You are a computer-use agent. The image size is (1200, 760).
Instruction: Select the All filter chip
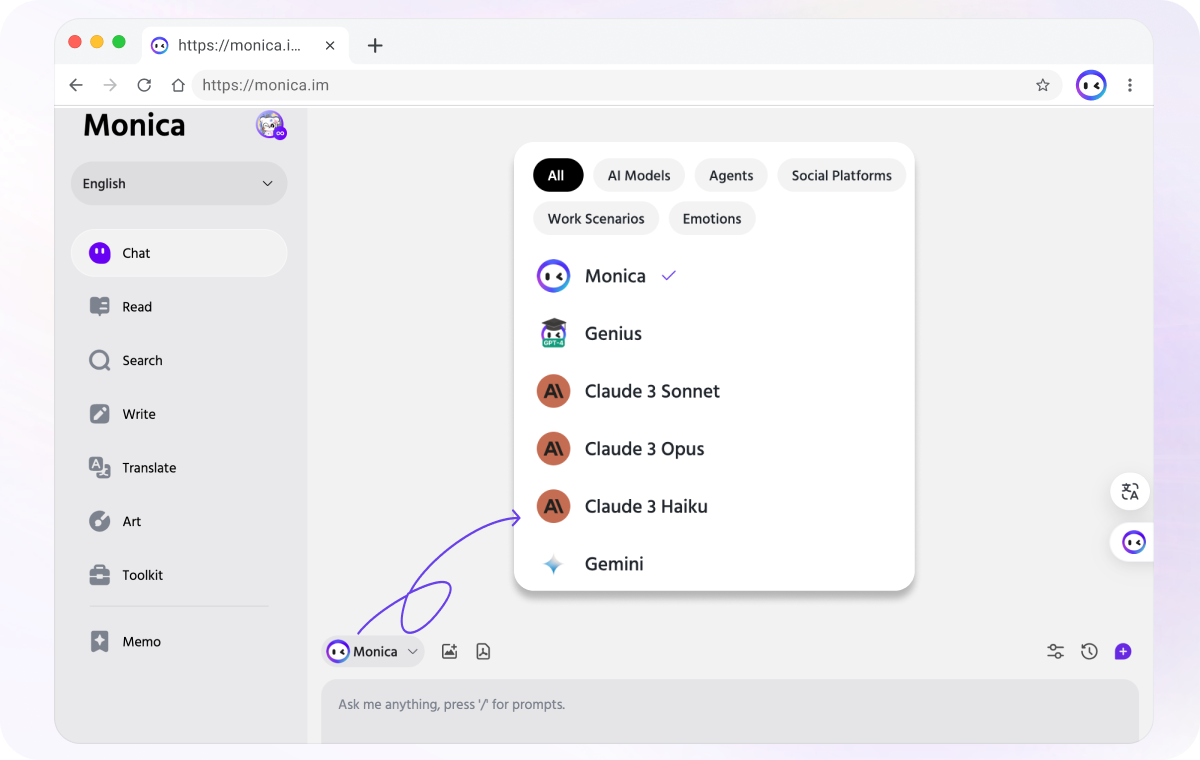click(x=556, y=175)
